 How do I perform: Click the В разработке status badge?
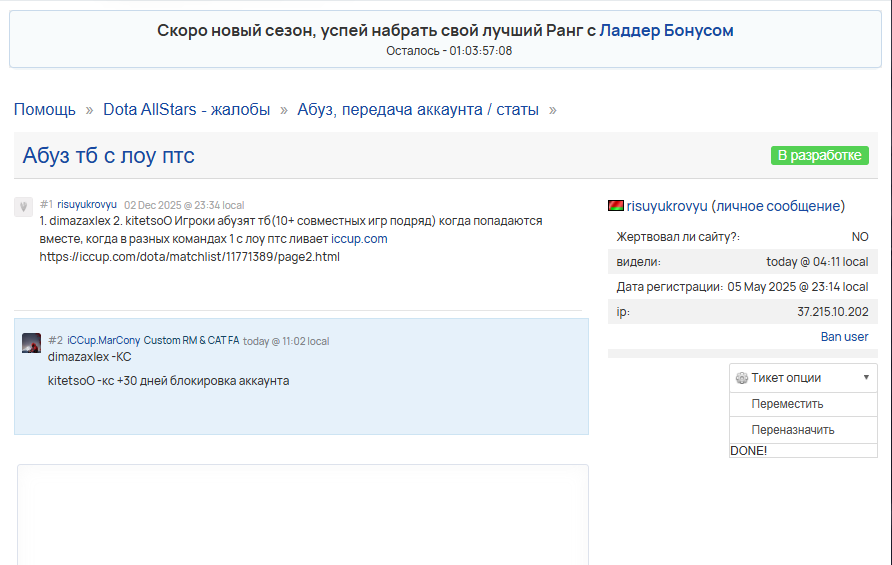(820, 155)
